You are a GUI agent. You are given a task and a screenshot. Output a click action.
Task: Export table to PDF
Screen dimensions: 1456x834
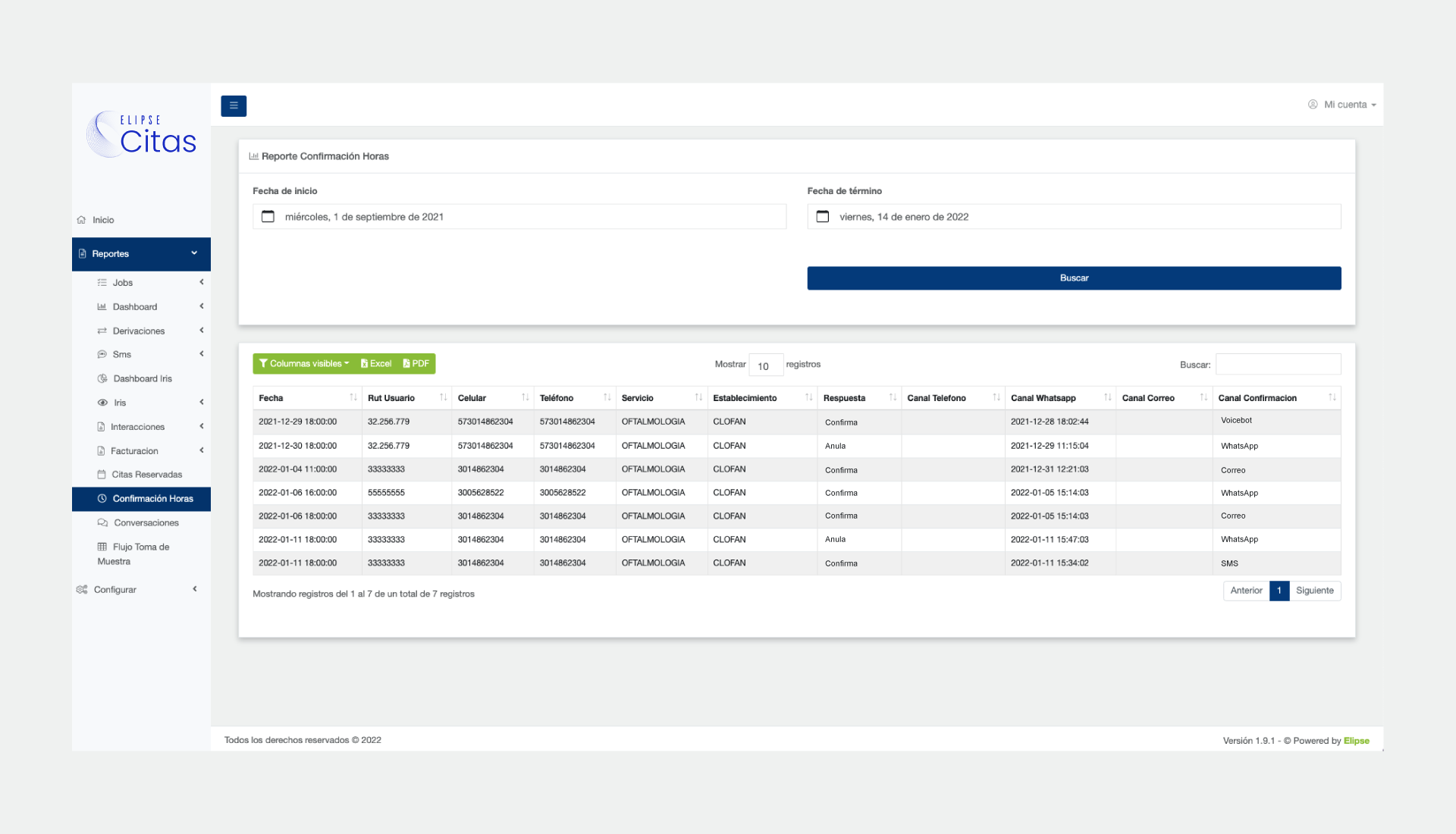pos(416,364)
